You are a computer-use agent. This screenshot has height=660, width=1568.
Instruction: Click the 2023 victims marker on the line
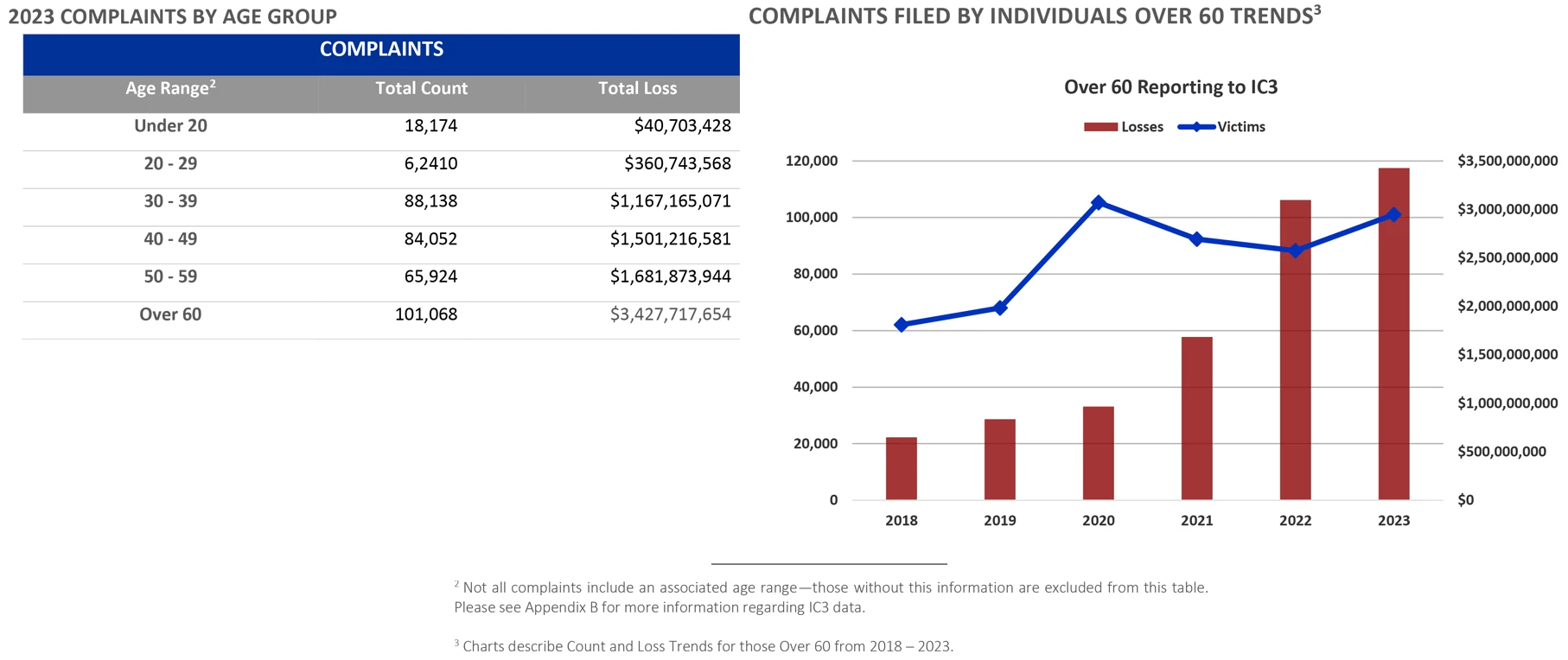point(1394,215)
